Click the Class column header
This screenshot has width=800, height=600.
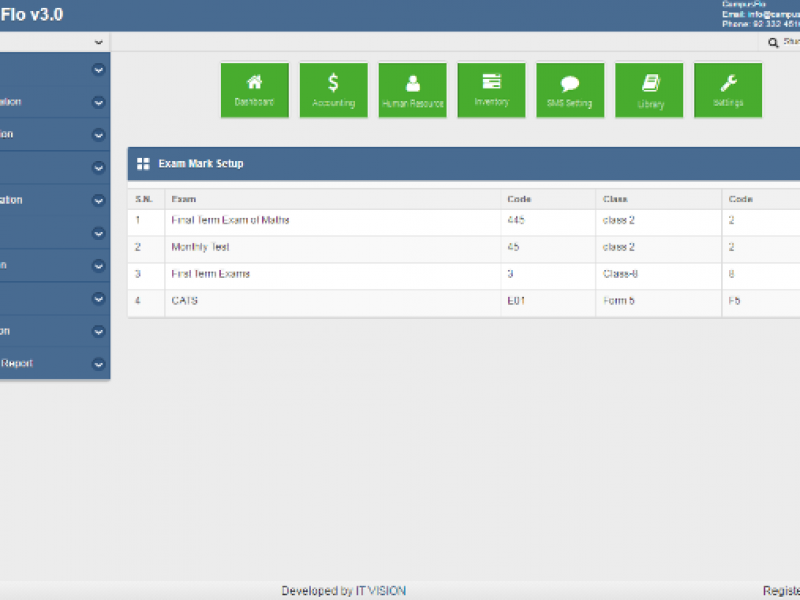point(614,199)
